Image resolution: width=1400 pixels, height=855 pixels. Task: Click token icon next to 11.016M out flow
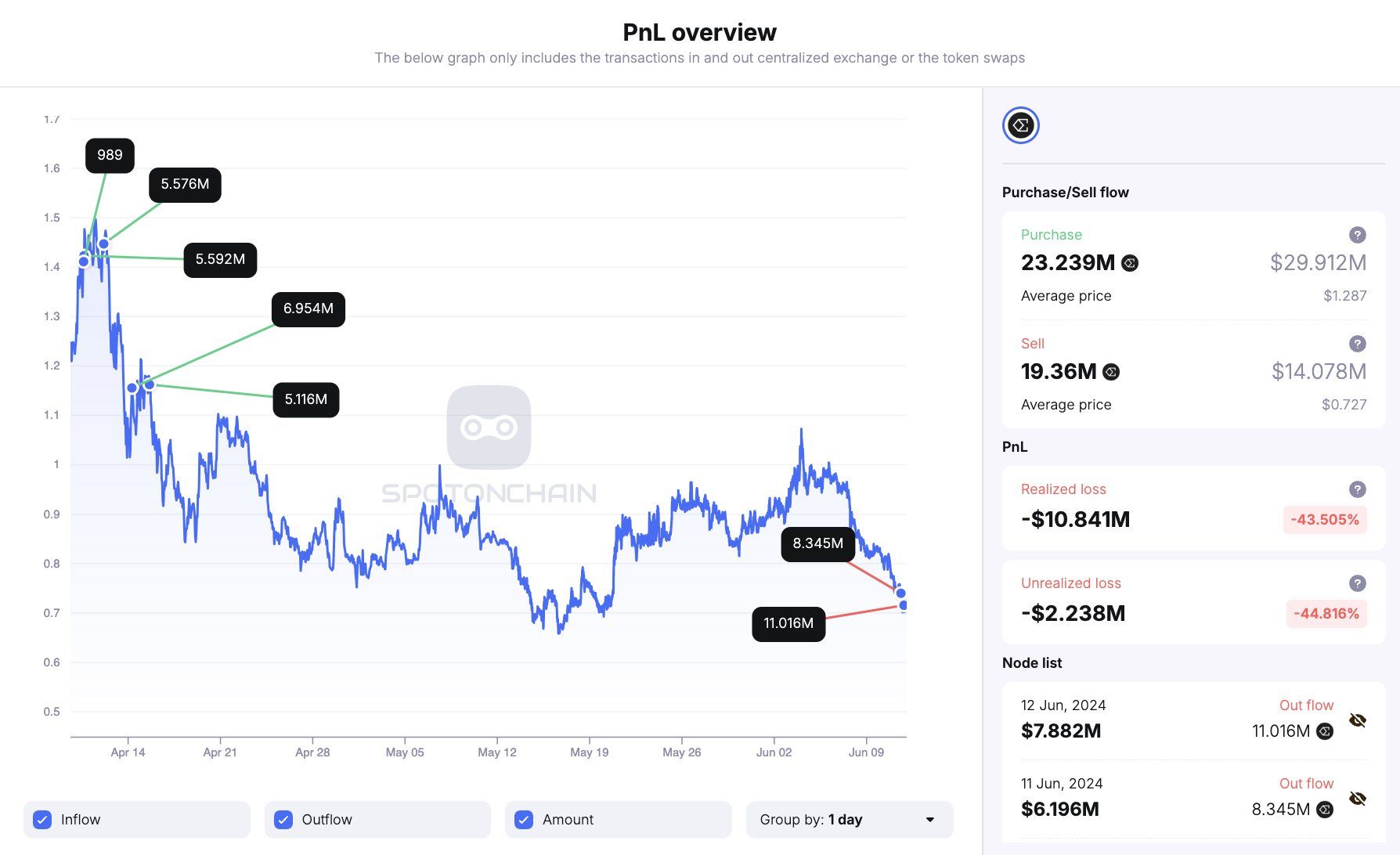coord(1325,731)
